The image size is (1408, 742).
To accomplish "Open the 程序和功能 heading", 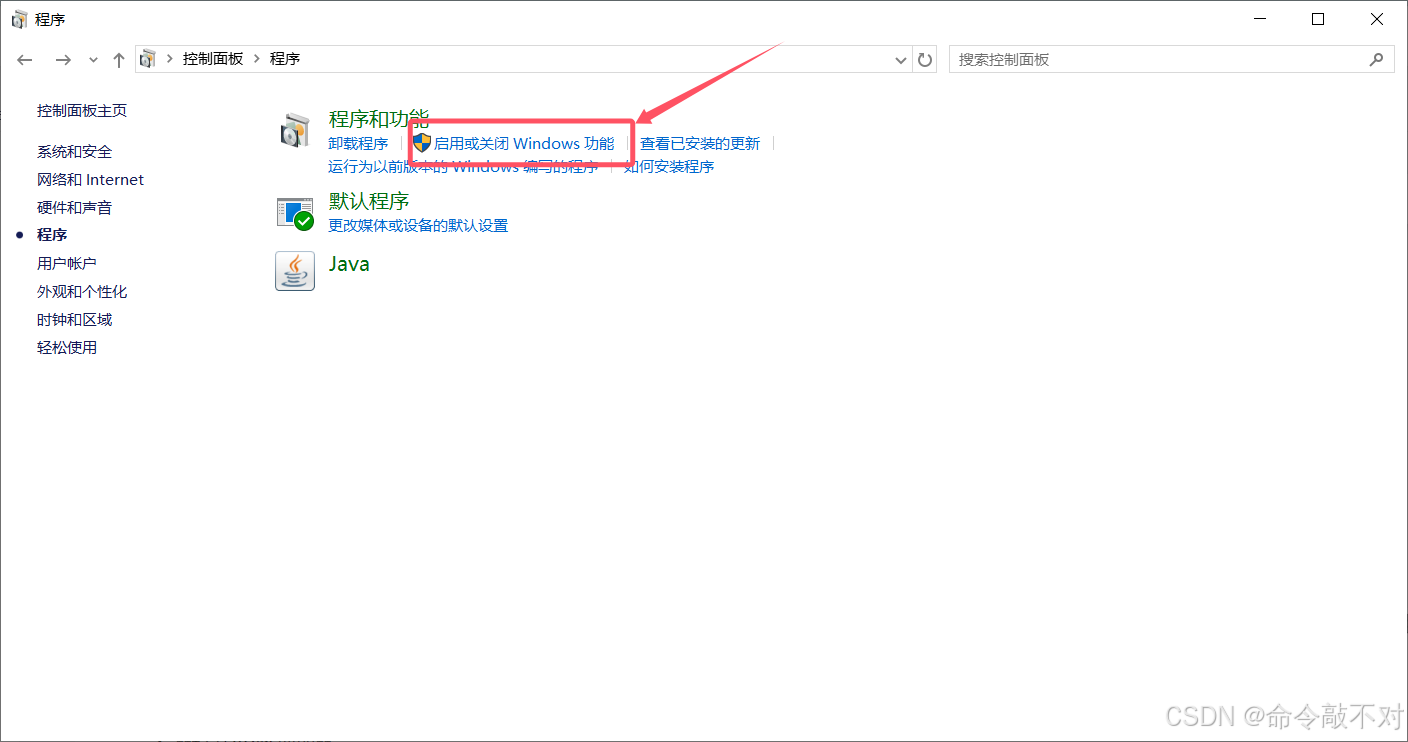I will click(379, 119).
